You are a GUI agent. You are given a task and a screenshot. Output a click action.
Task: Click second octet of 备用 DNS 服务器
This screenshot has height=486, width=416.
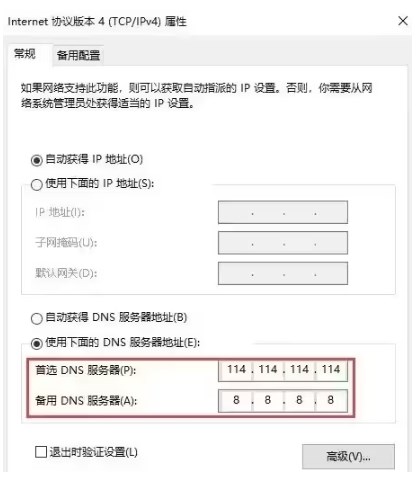(x=268, y=400)
